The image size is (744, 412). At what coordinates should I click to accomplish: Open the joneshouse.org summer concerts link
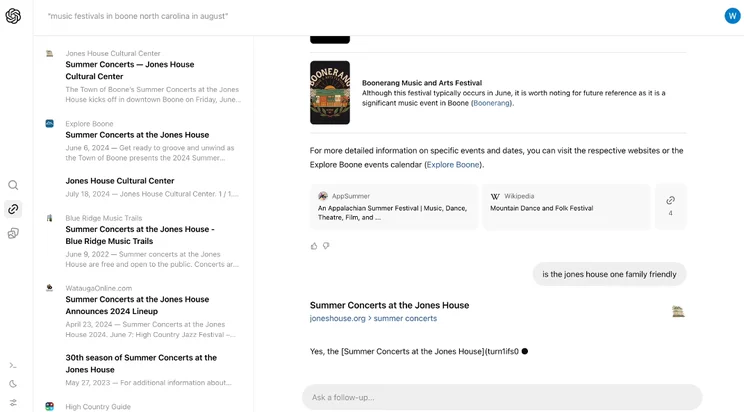[373, 318]
